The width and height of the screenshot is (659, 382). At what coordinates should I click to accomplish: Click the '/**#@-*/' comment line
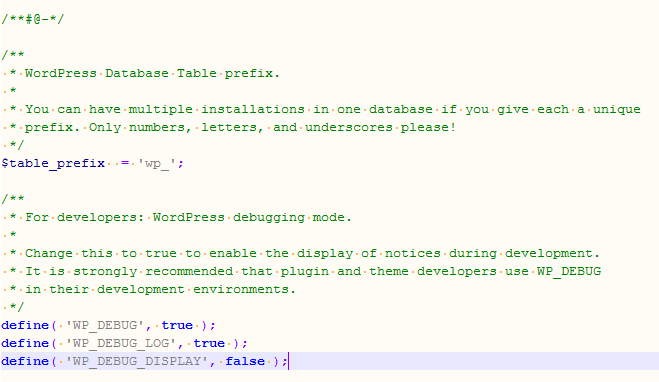[x=33, y=19]
